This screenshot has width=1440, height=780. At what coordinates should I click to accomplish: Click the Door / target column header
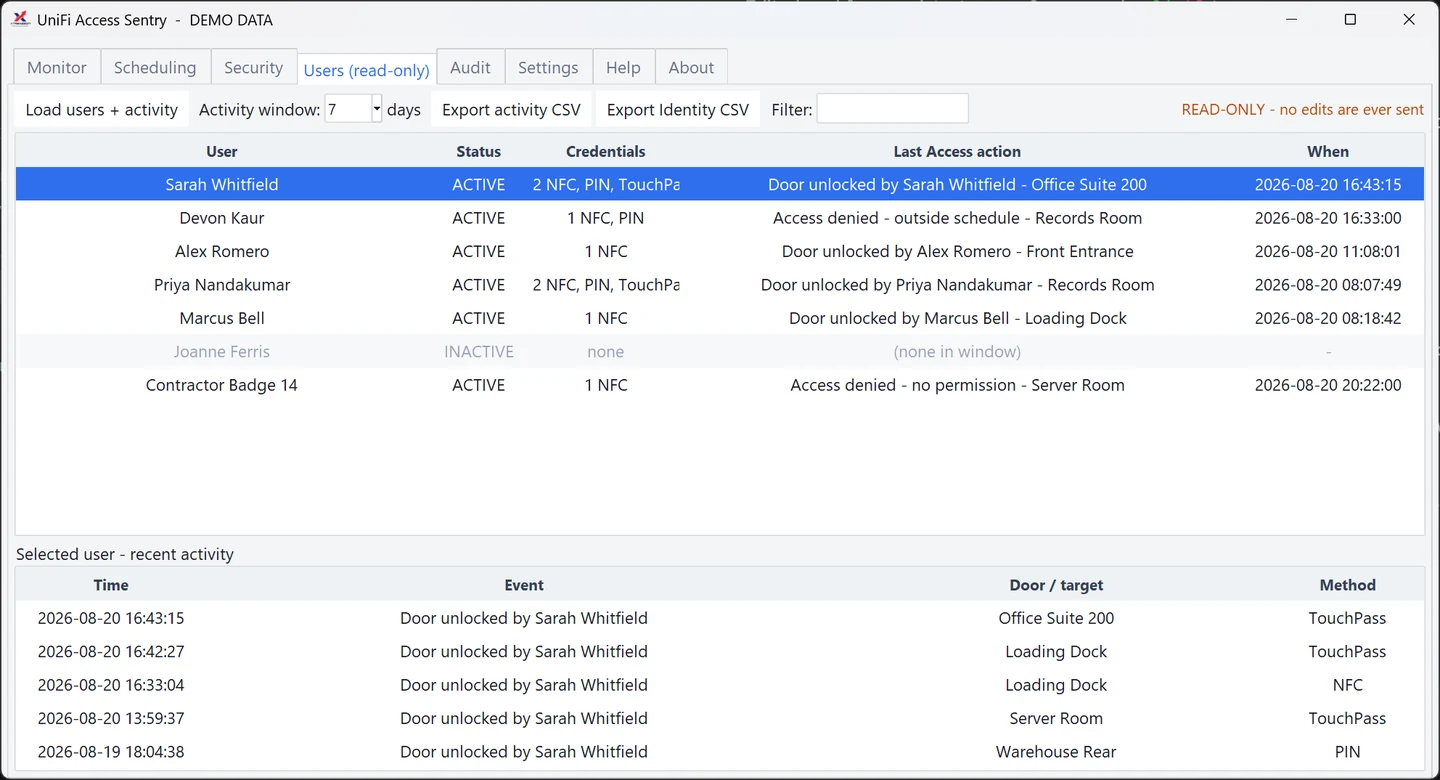click(x=1056, y=585)
